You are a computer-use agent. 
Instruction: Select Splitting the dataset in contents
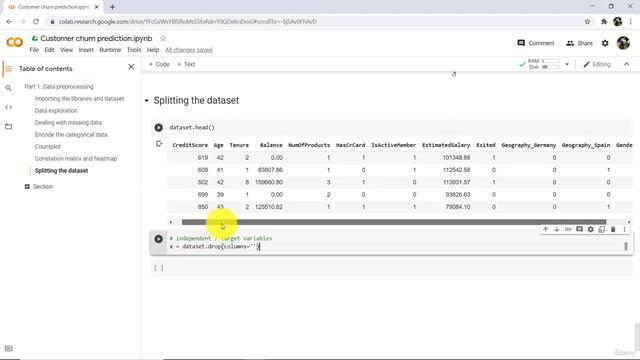click(61, 171)
